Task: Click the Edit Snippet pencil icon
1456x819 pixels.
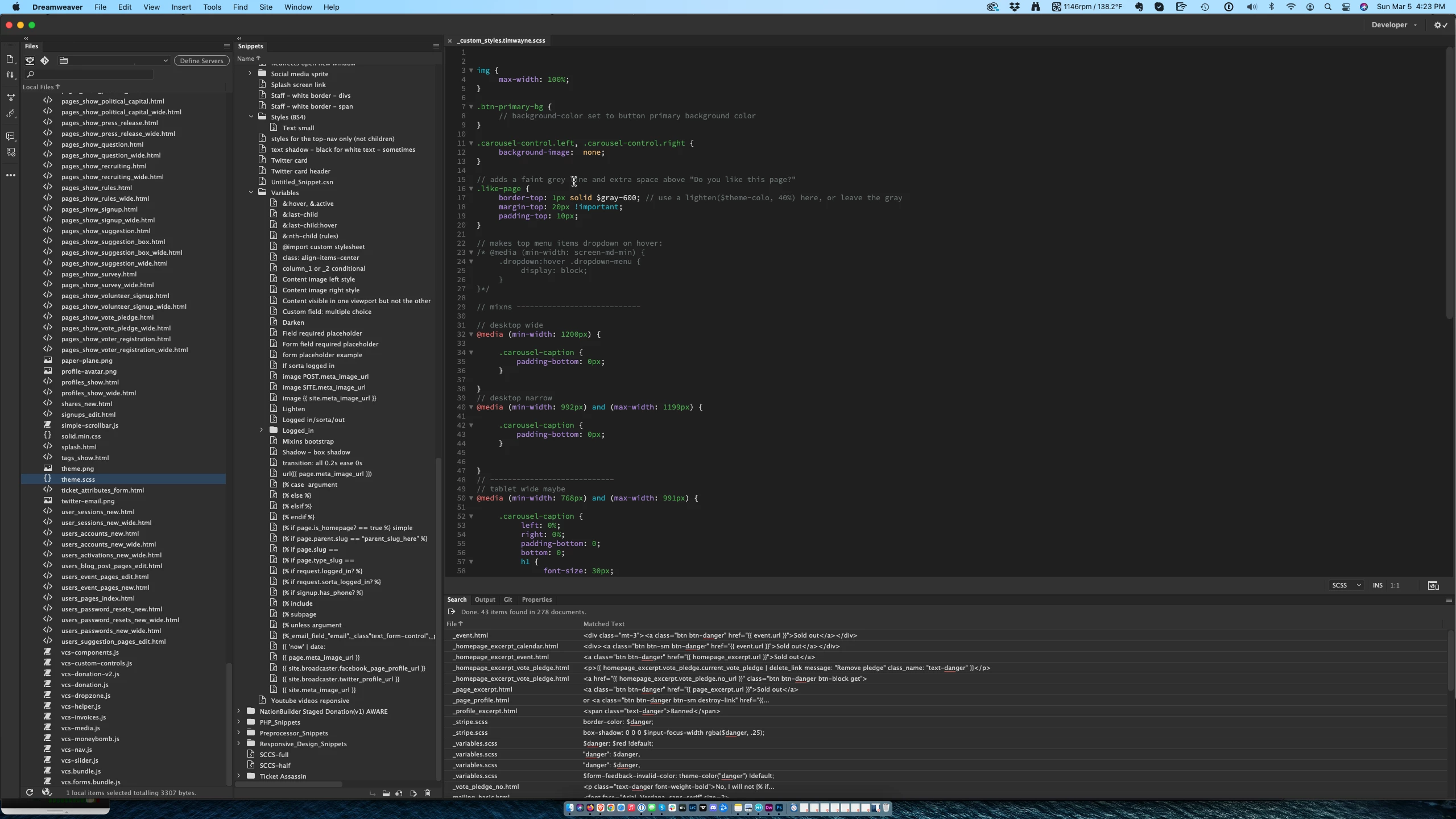Action: point(413,793)
